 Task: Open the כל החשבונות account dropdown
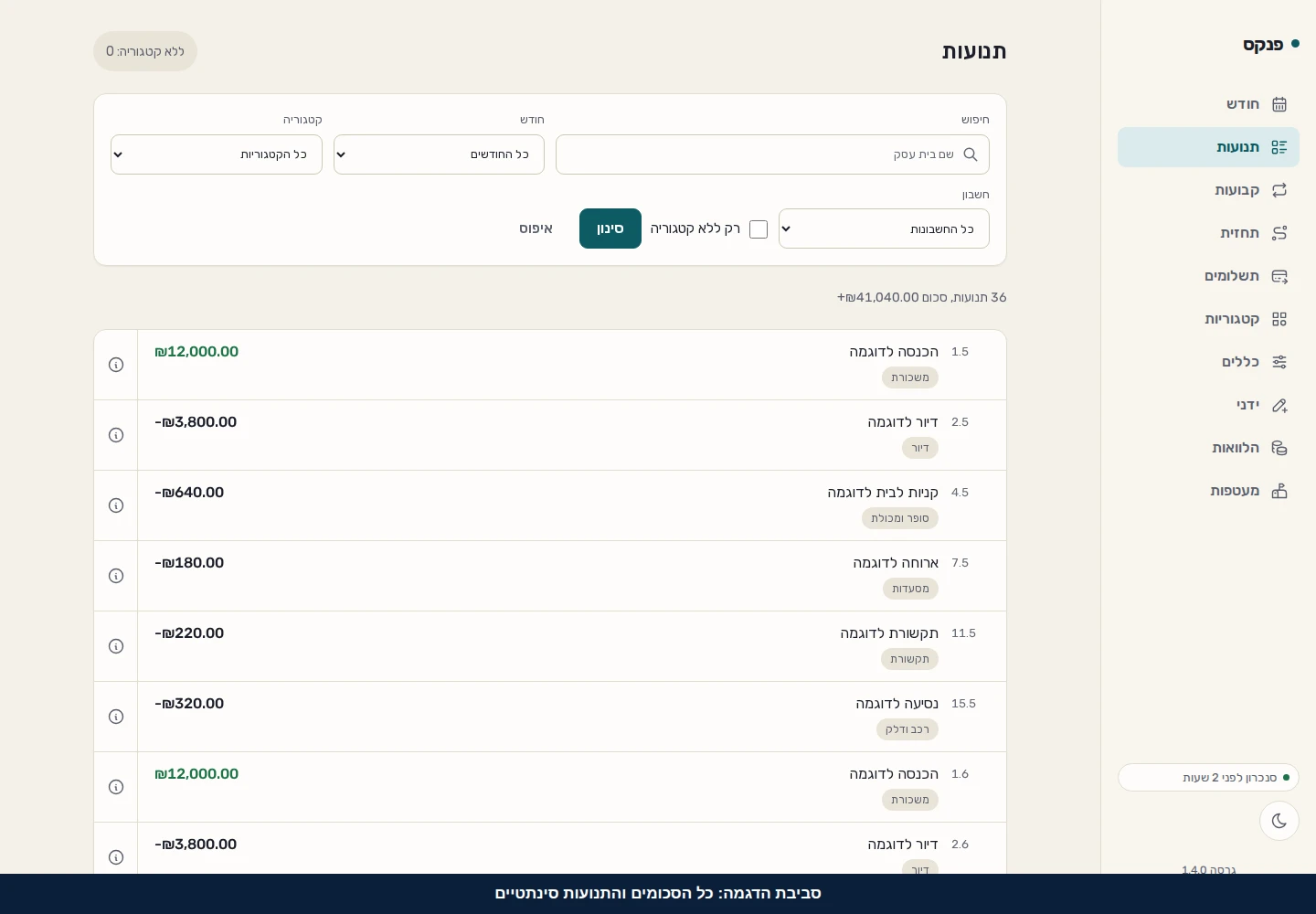pos(884,228)
